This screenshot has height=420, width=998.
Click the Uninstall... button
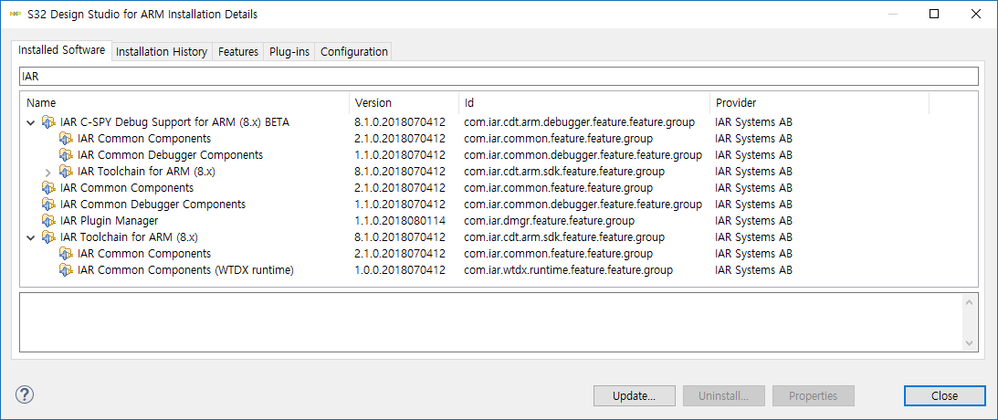coord(724,396)
